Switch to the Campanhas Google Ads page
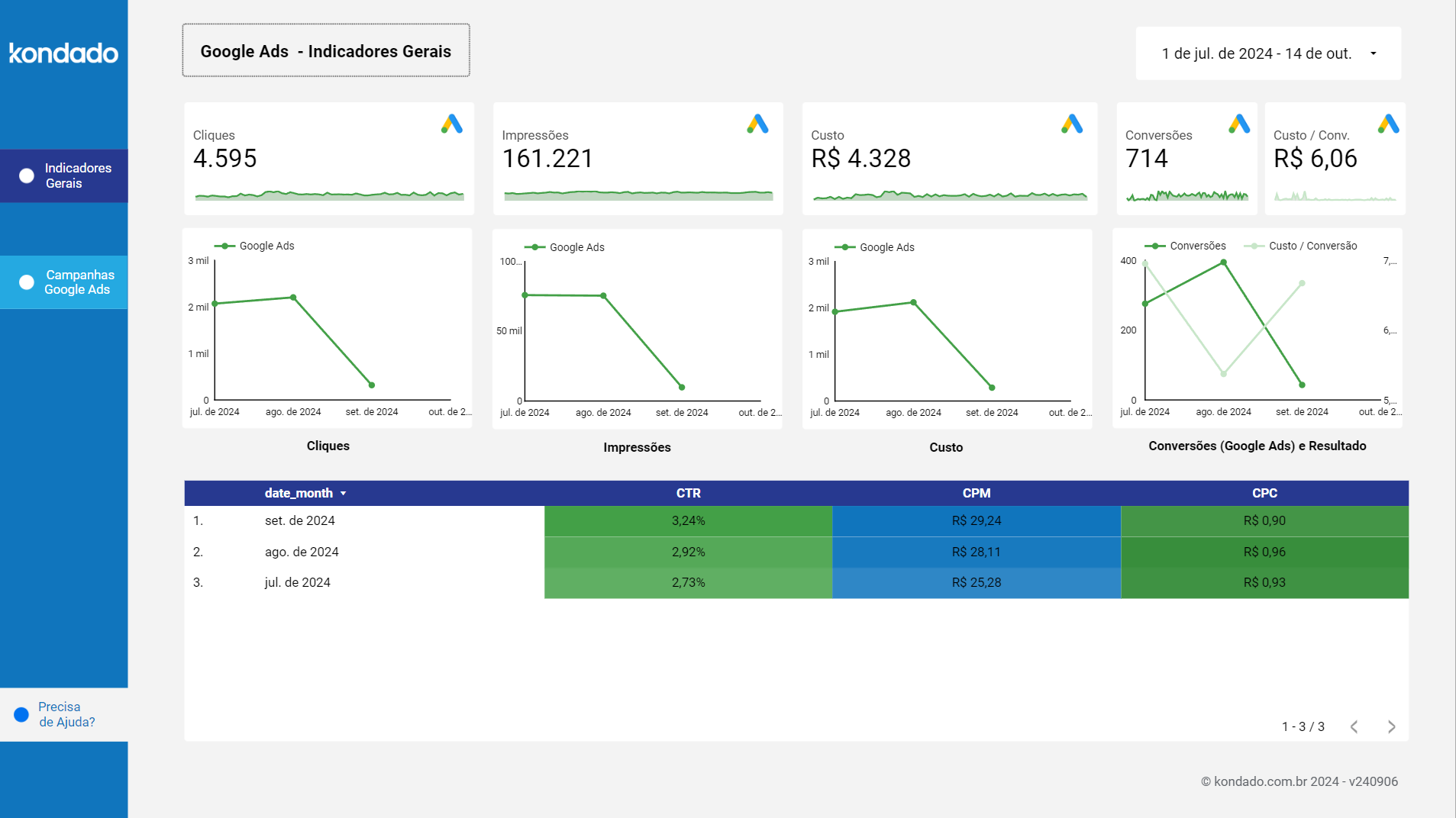 [79, 282]
